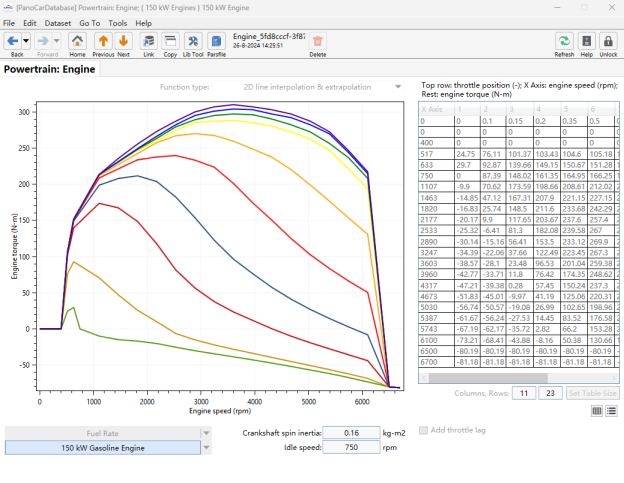Go to the Home icon
This screenshot has width=624, height=483.
click(x=77, y=41)
